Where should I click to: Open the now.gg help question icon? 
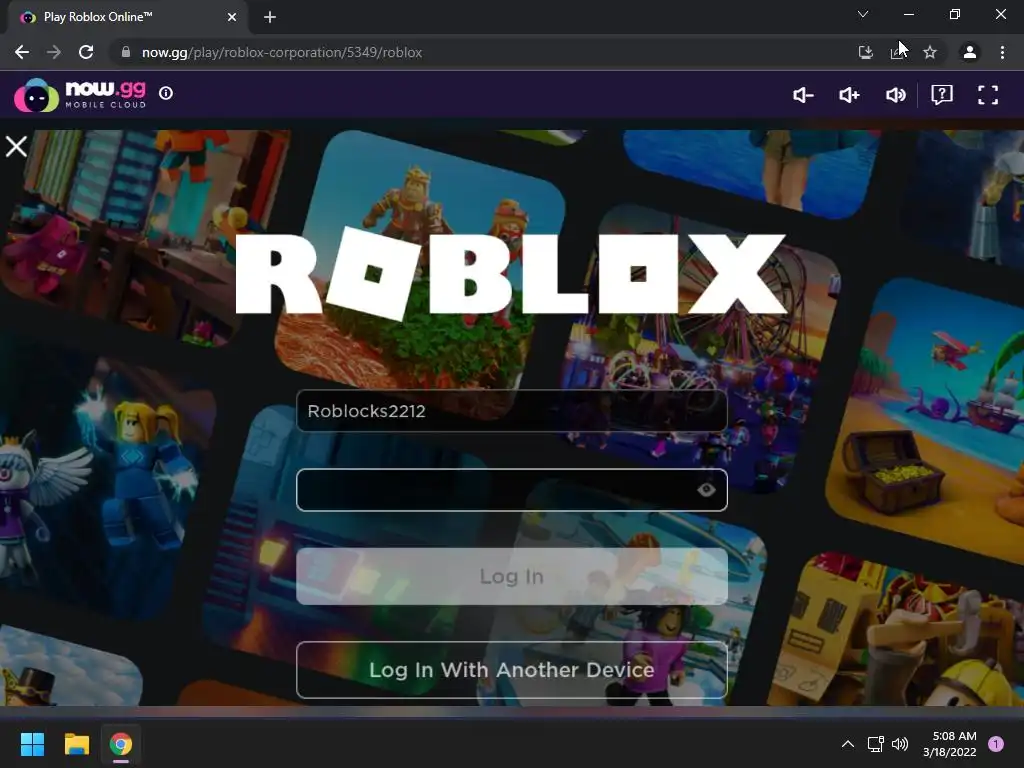(x=942, y=95)
